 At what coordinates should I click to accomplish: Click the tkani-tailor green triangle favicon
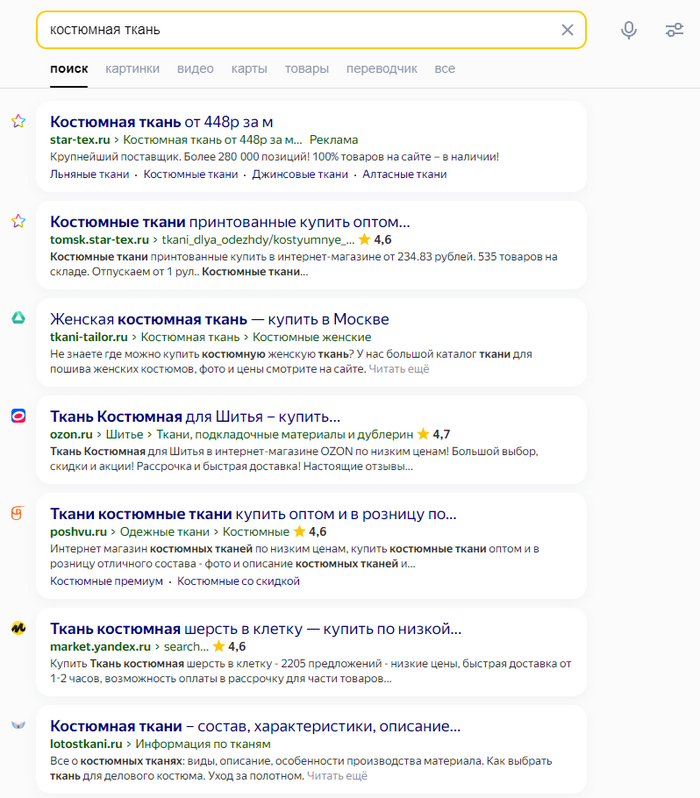tap(18, 319)
